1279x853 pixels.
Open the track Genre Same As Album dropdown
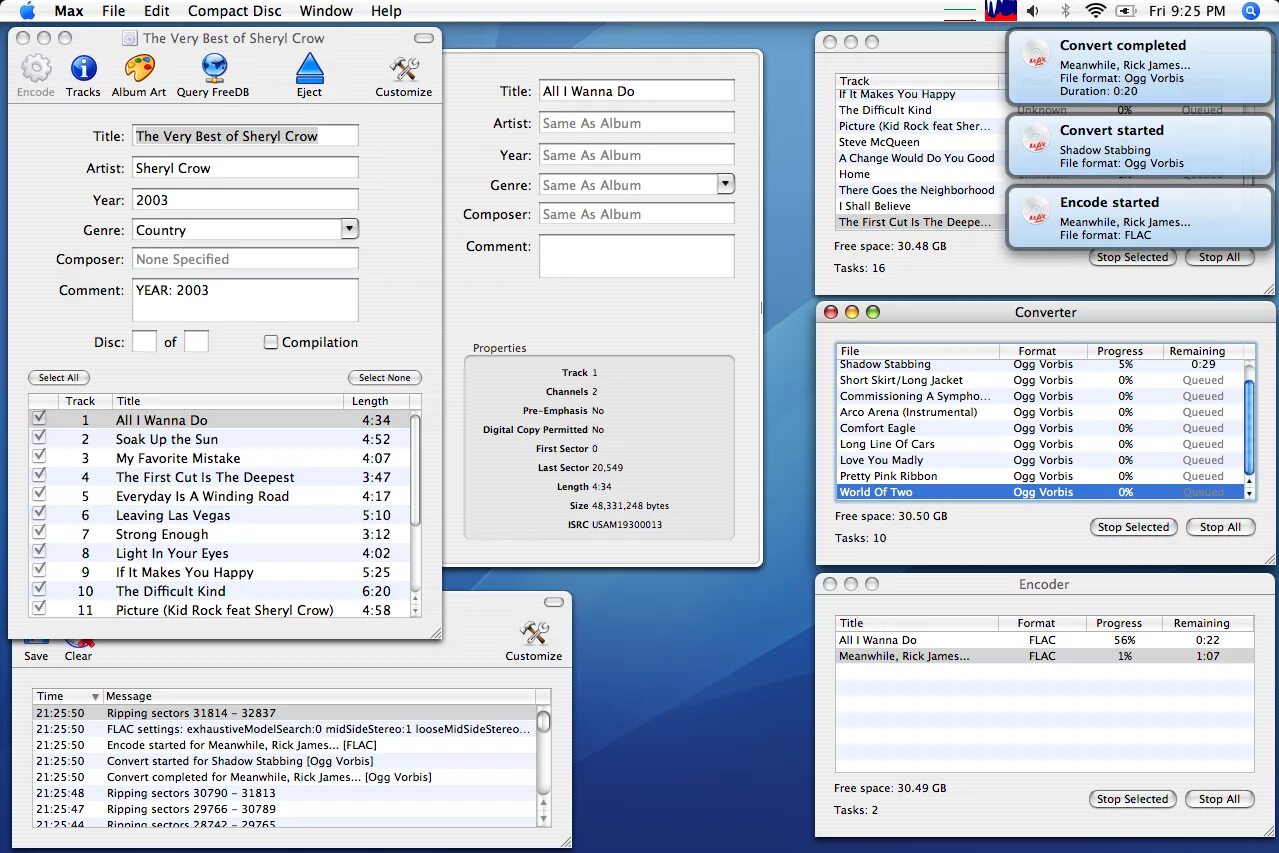(726, 184)
